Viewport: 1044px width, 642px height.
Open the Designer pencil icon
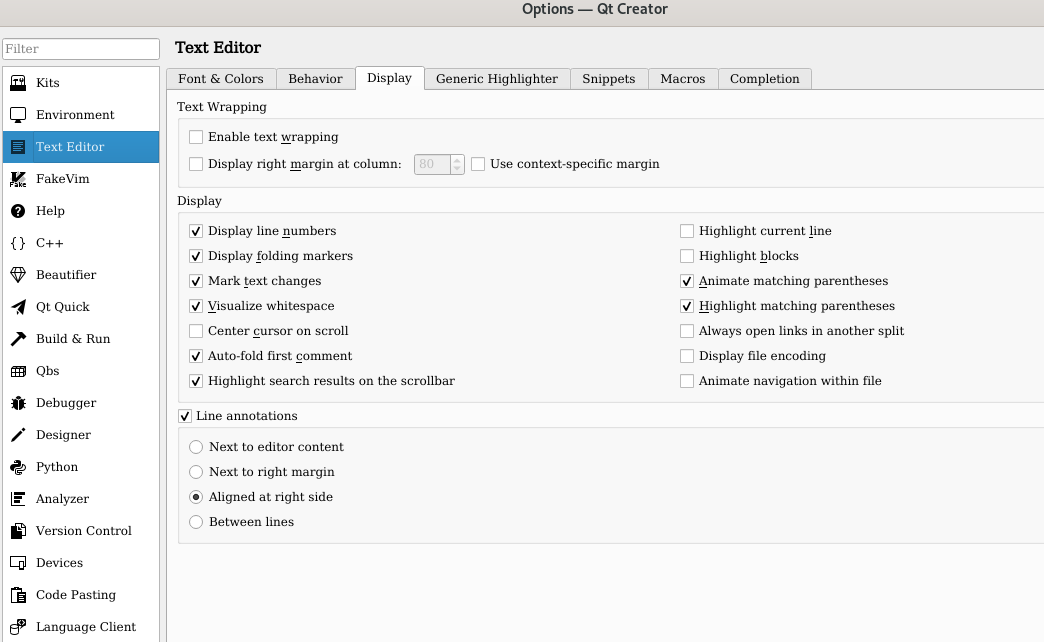(18, 435)
